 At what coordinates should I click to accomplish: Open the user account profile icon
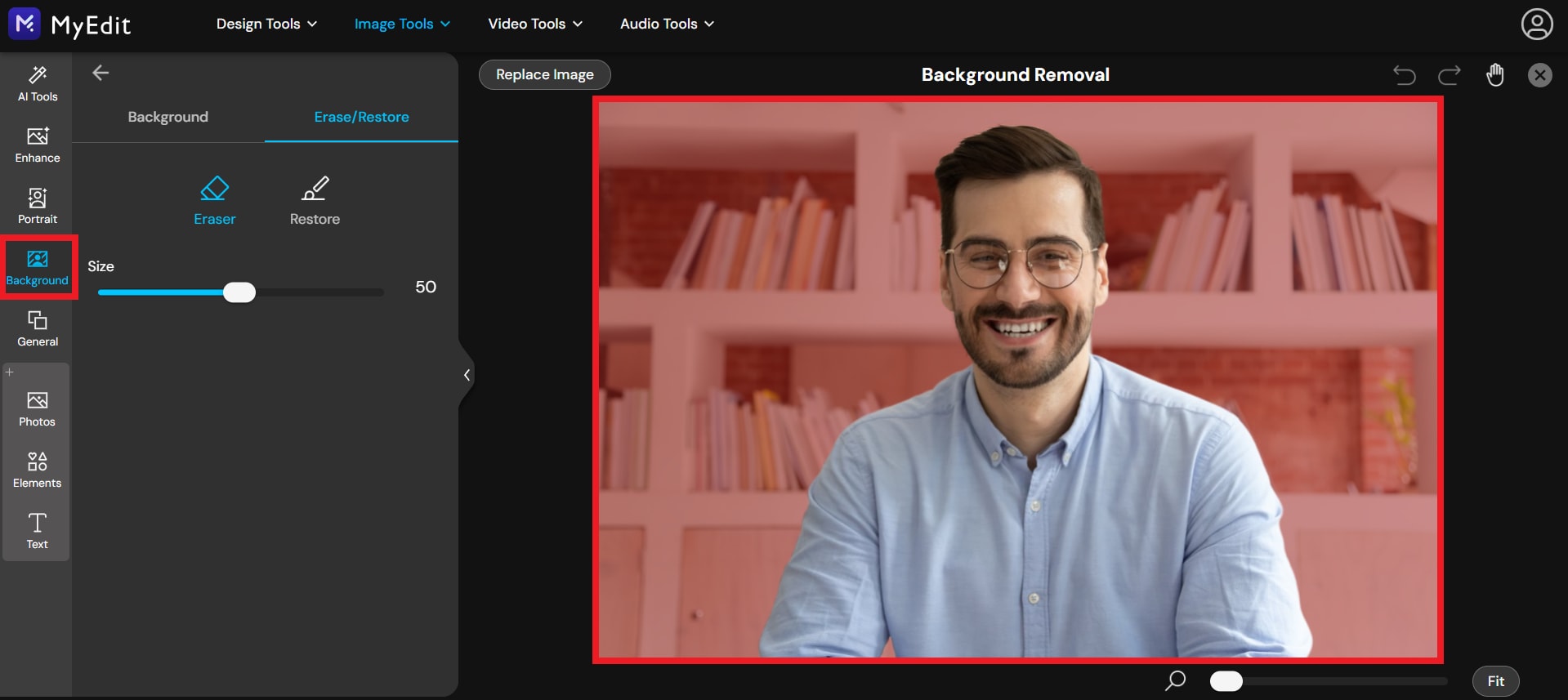1537,25
